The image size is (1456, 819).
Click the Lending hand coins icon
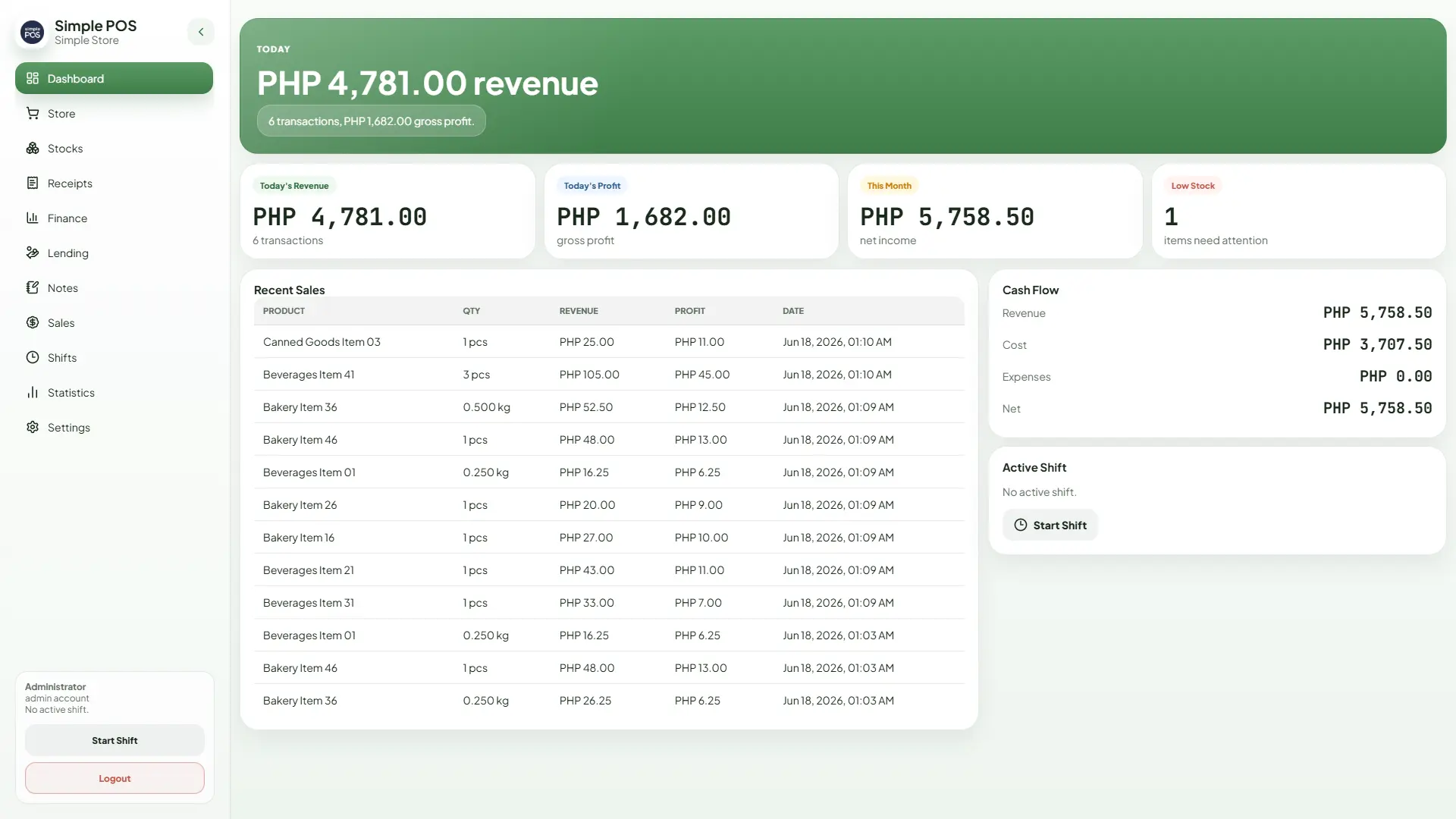tap(33, 253)
